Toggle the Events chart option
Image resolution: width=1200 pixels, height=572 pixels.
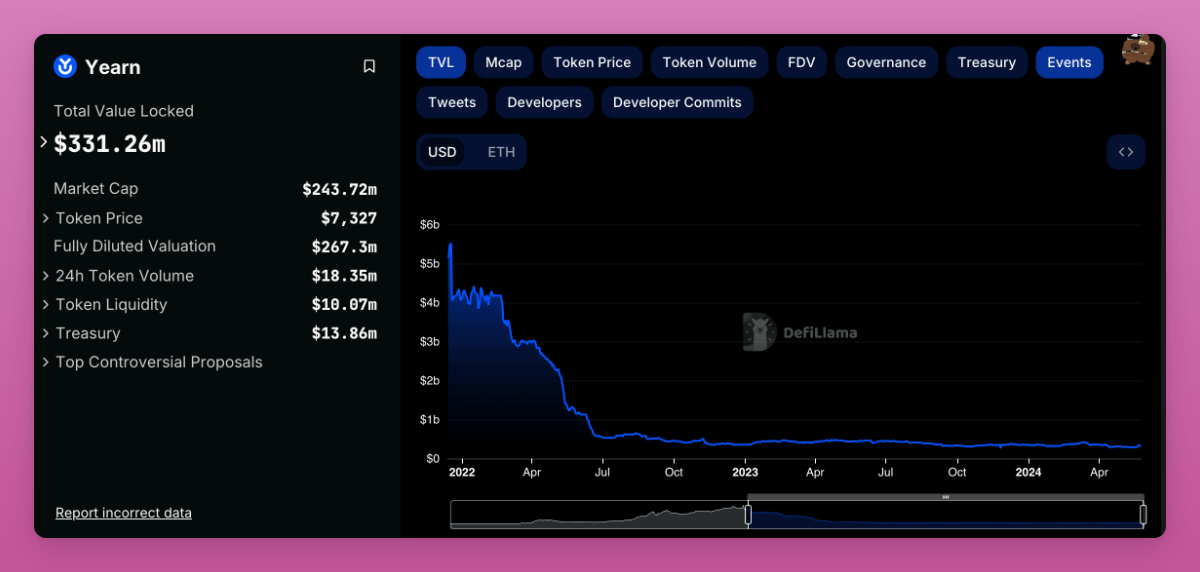click(x=1069, y=62)
